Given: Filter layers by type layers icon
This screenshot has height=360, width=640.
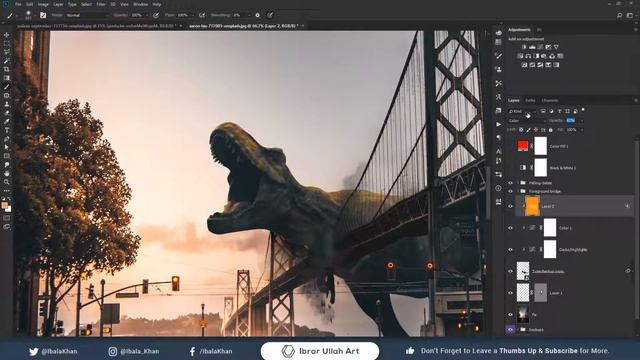Looking at the screenshot, I should coord(560,111).
